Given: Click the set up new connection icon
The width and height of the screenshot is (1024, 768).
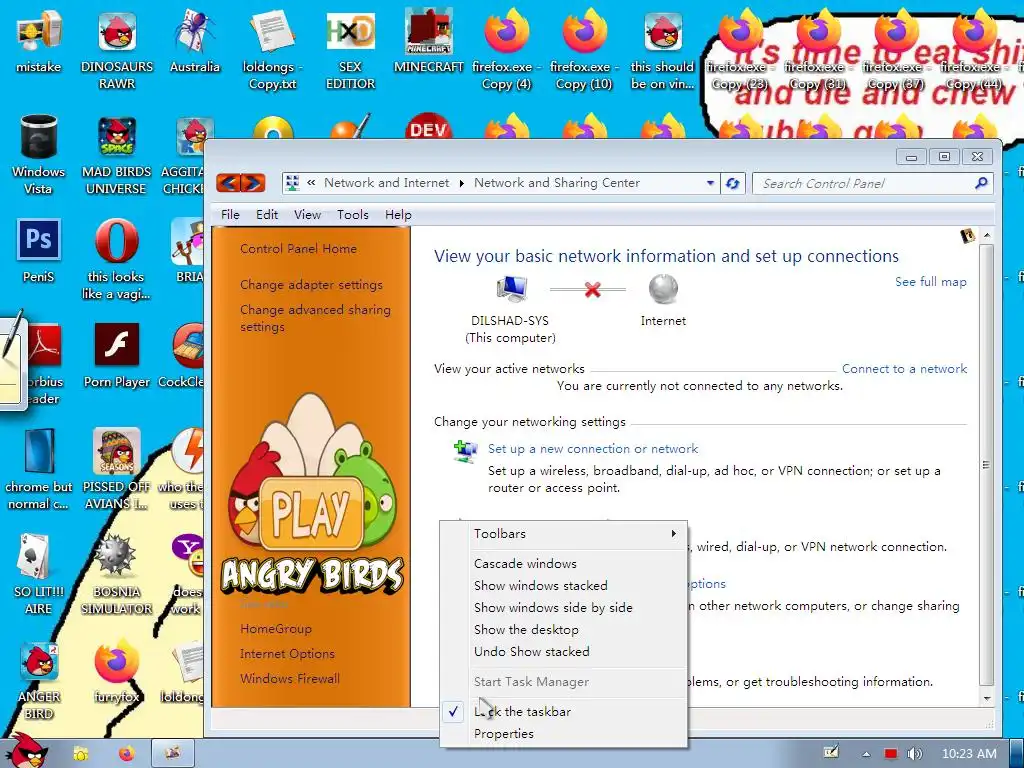Looking at the screenshot, I should coord(466,451).
